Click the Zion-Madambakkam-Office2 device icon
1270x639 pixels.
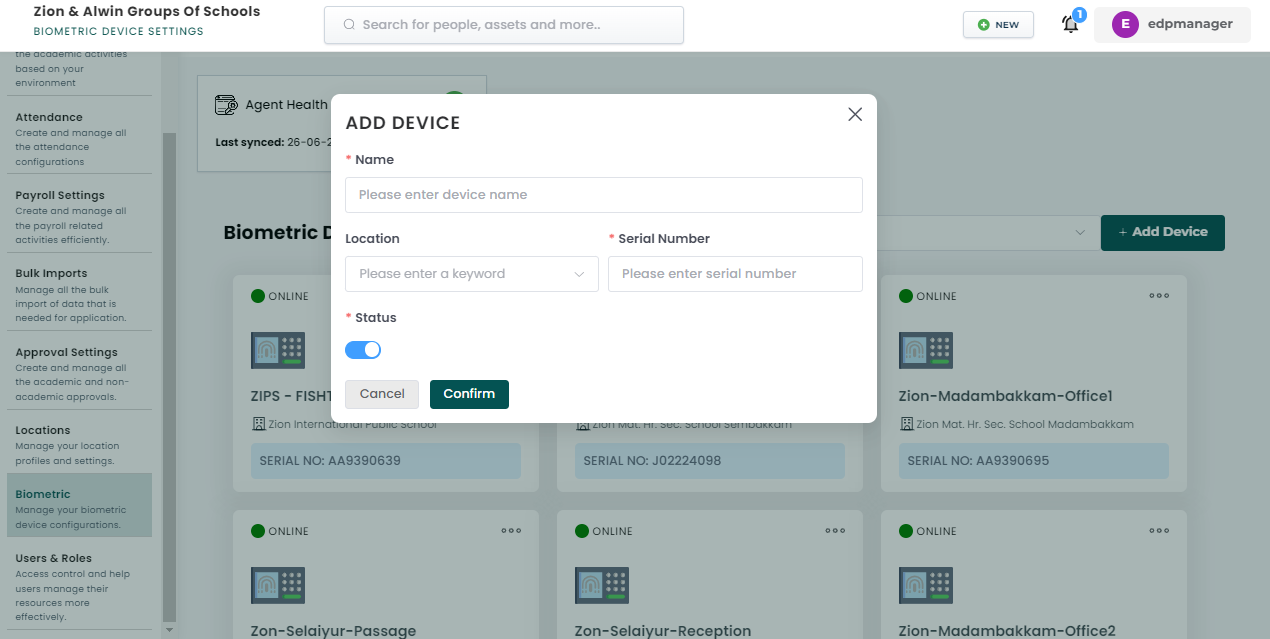pyautogui.click(x=926, y=585)
